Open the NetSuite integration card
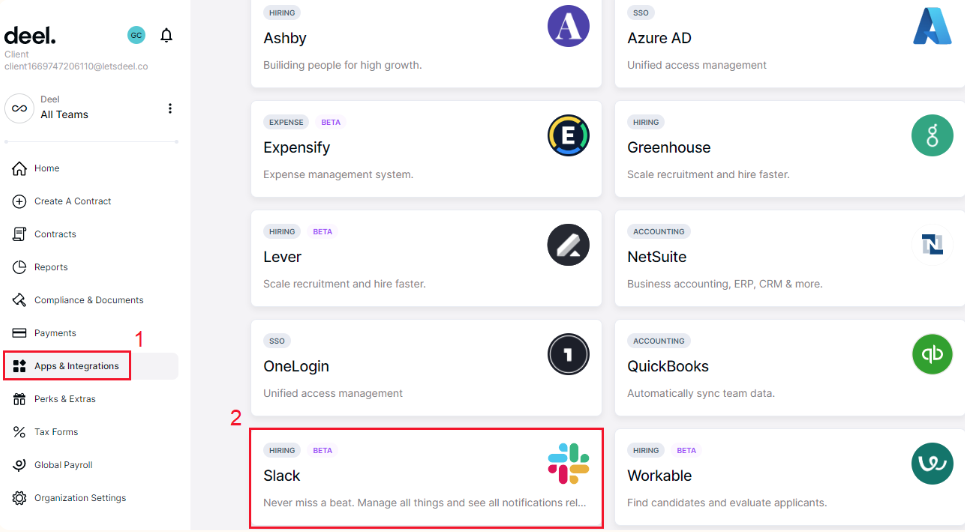Viewport: 965px width, 532px height. pyautogui.click(x=790, y=258)
